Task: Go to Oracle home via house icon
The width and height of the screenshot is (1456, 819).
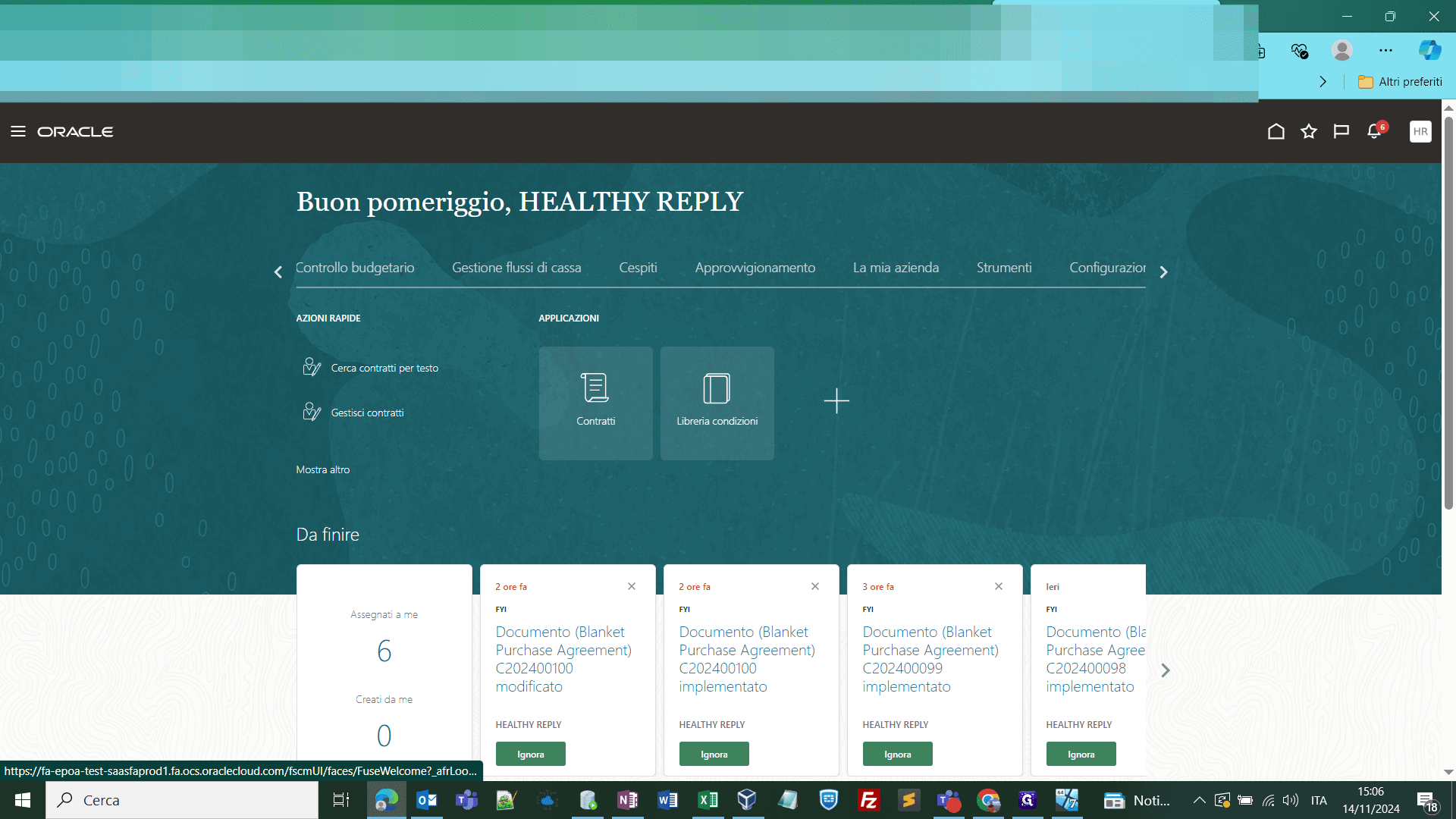Action: [1276, 131]
